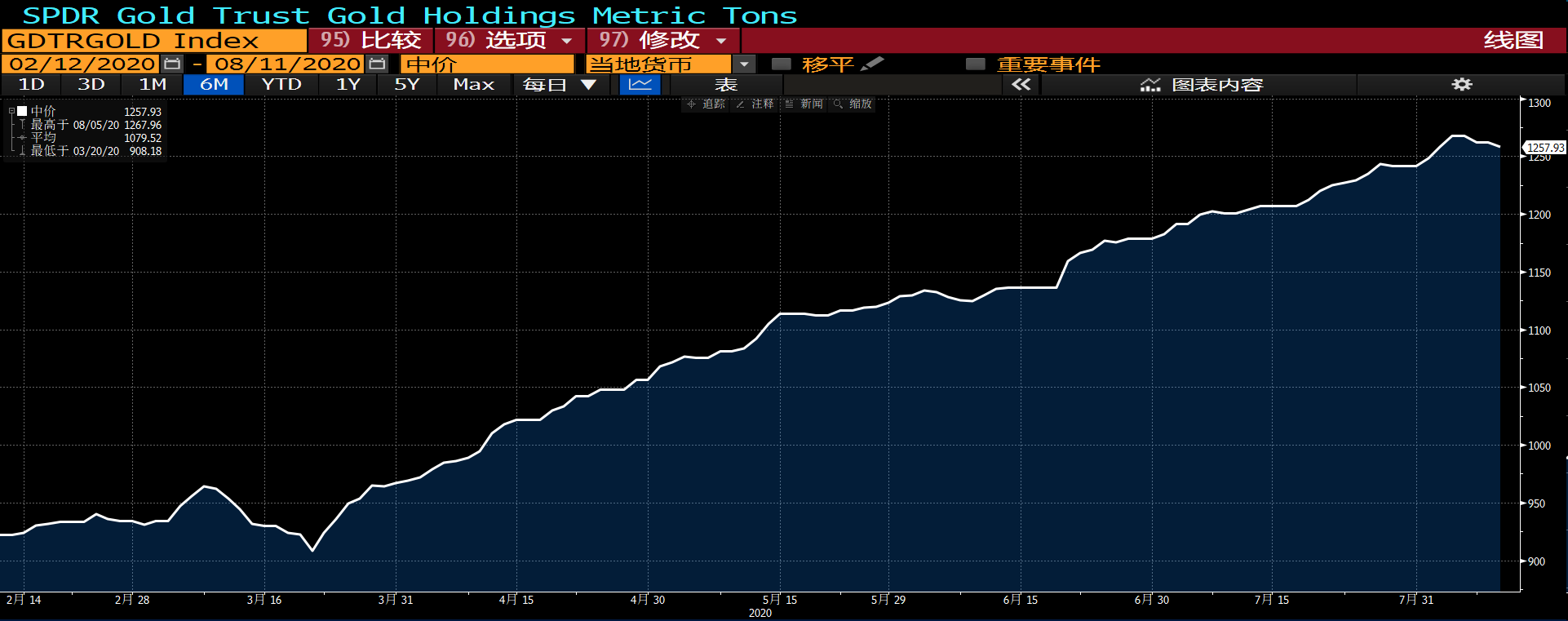Click the start date field 02/12/2020
Screen dimensions: 1568x621
click(82, 64)
